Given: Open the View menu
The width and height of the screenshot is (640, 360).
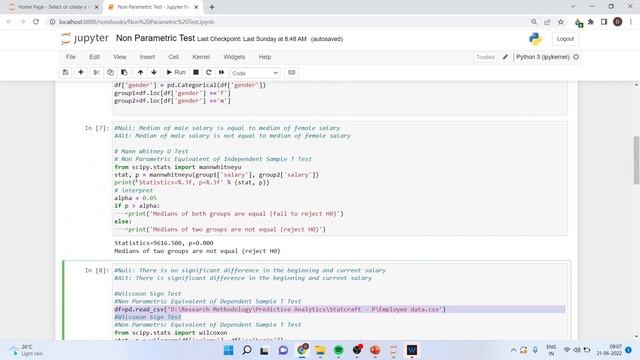Looking at the screenshot, I should point(120,57).
